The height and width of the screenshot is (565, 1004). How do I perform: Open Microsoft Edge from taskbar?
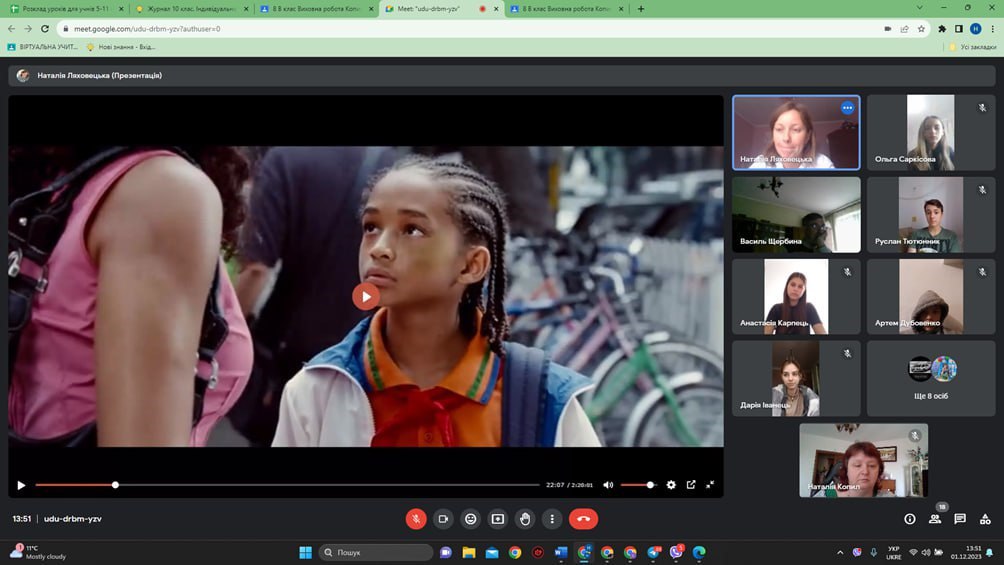[699, 552]
